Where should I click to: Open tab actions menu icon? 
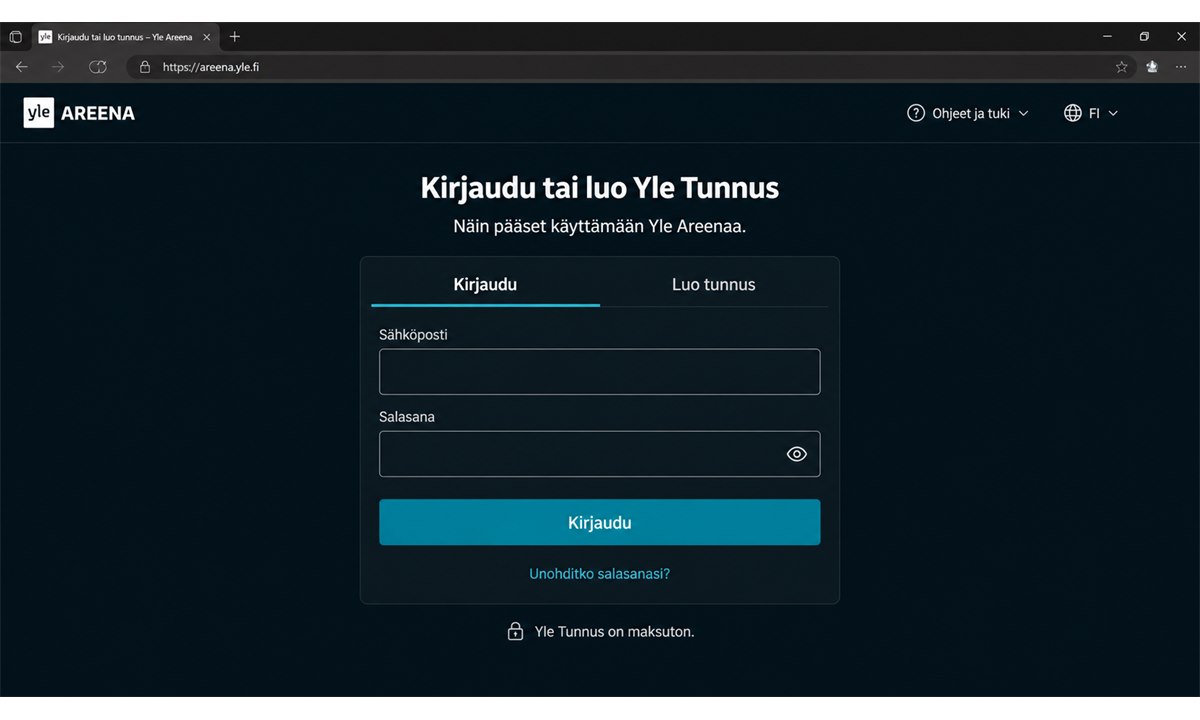coord(15,37)
